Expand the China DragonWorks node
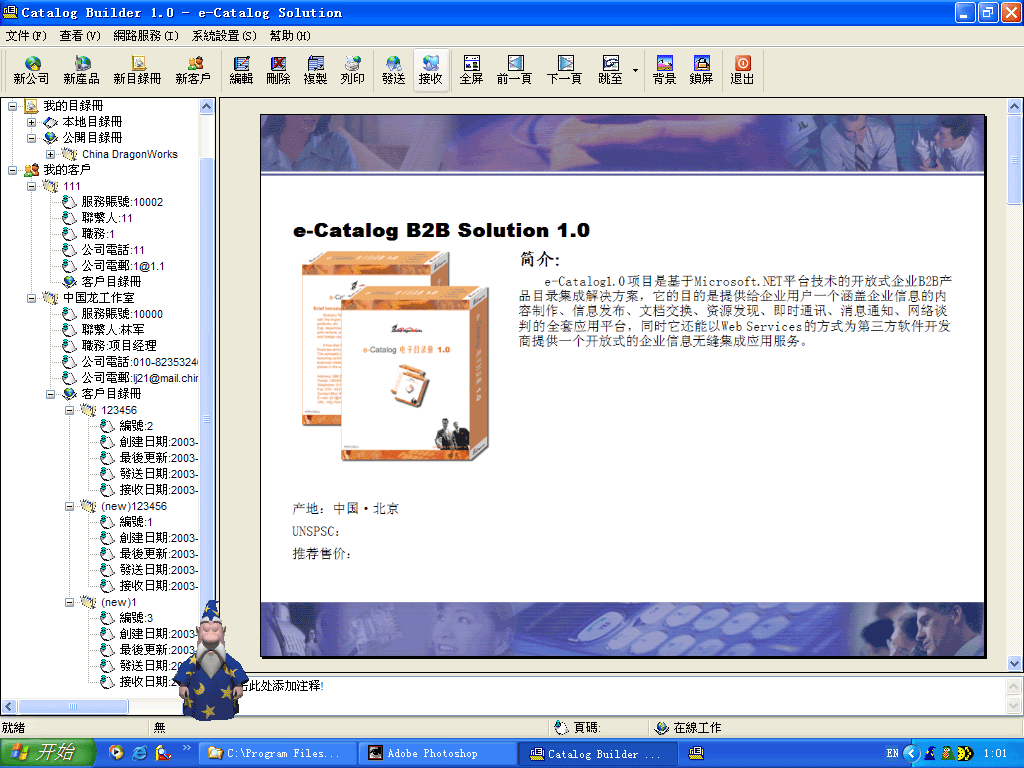 [x=50, y=154]
